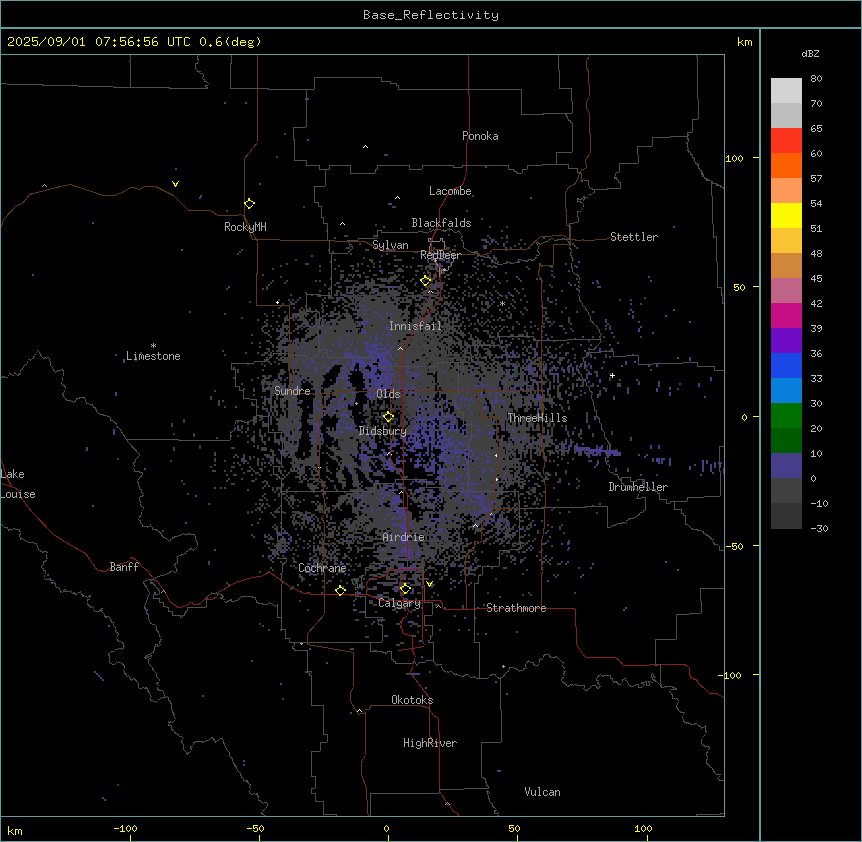
Task: Select the RedDeer label
Action: pyautogui.click(x=440, y=255)
